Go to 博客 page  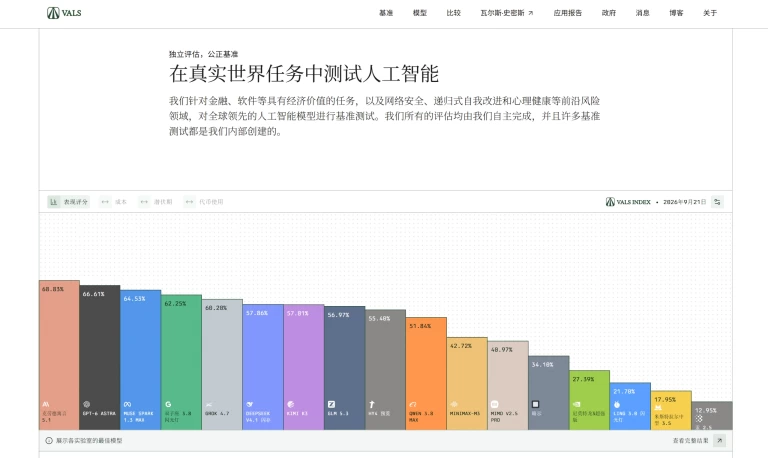tap(676, 13)
